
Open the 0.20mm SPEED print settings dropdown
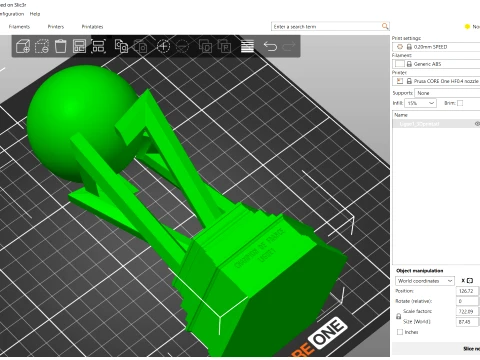[436, 47]
